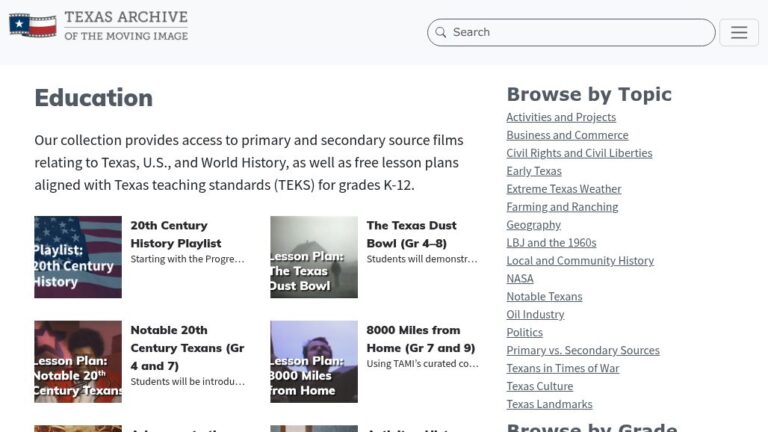Click 'Students will demonstr…' description

(x=422, y=259)
